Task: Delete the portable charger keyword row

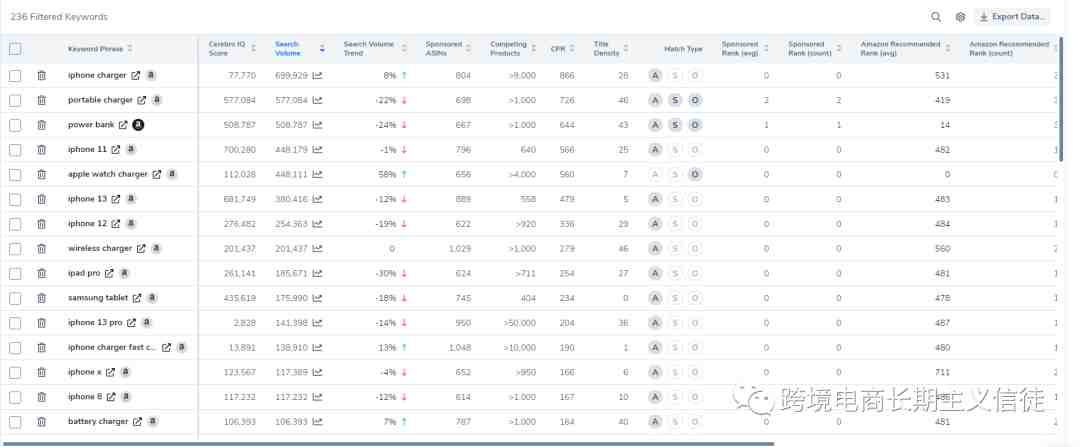Action: (41, 100)
